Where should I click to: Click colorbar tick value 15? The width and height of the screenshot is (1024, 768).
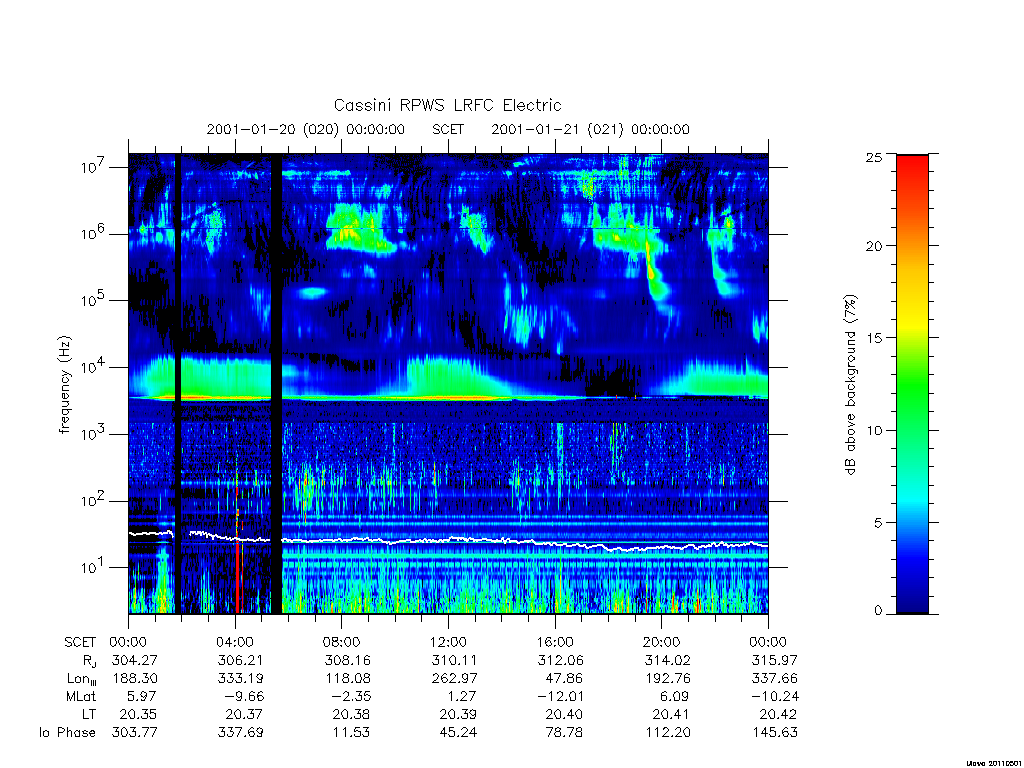(874, 338)
